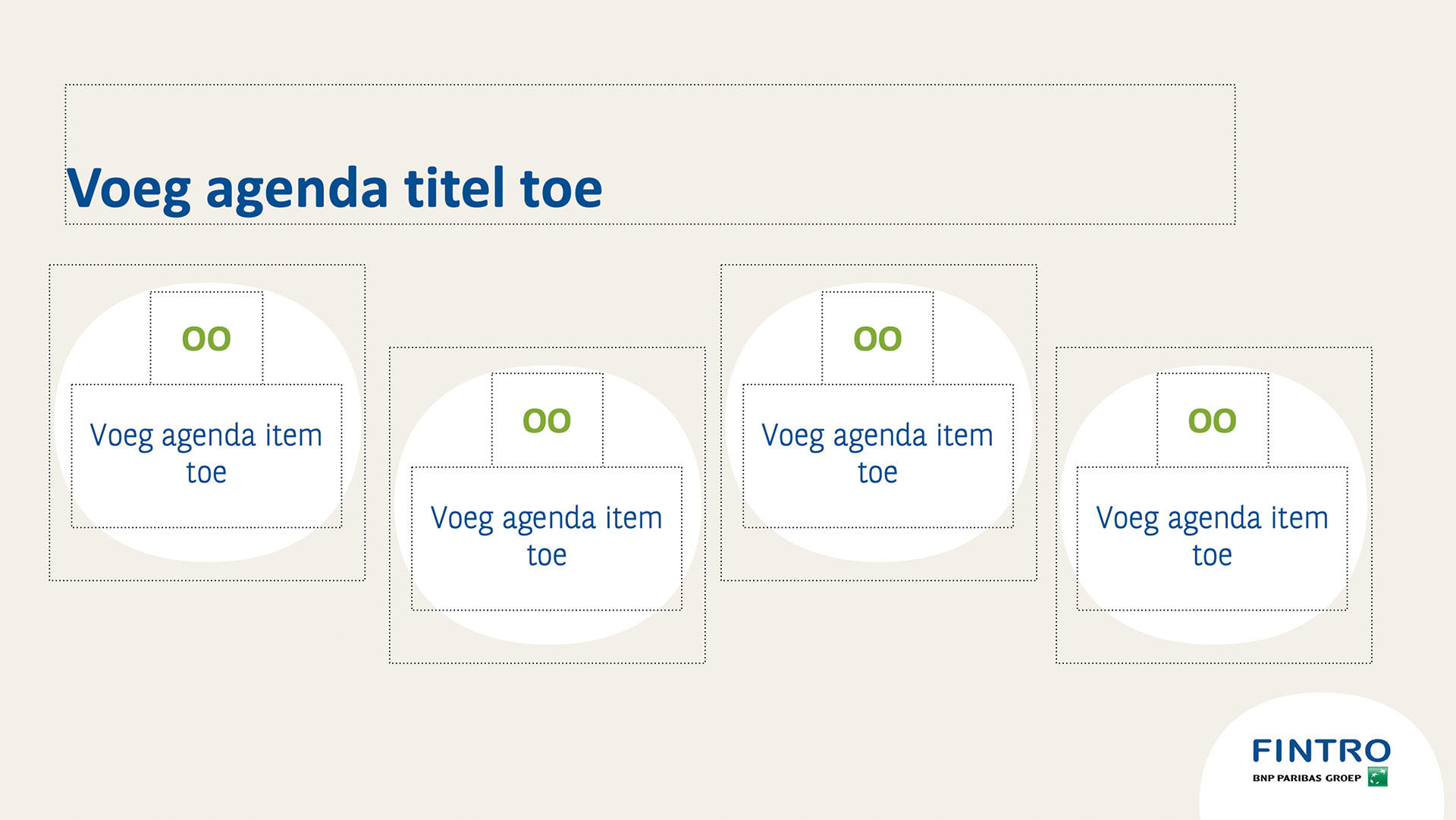
Task: Select the third green 00 number placeholder
Action: pyautogui.click(x=877, y=338)
